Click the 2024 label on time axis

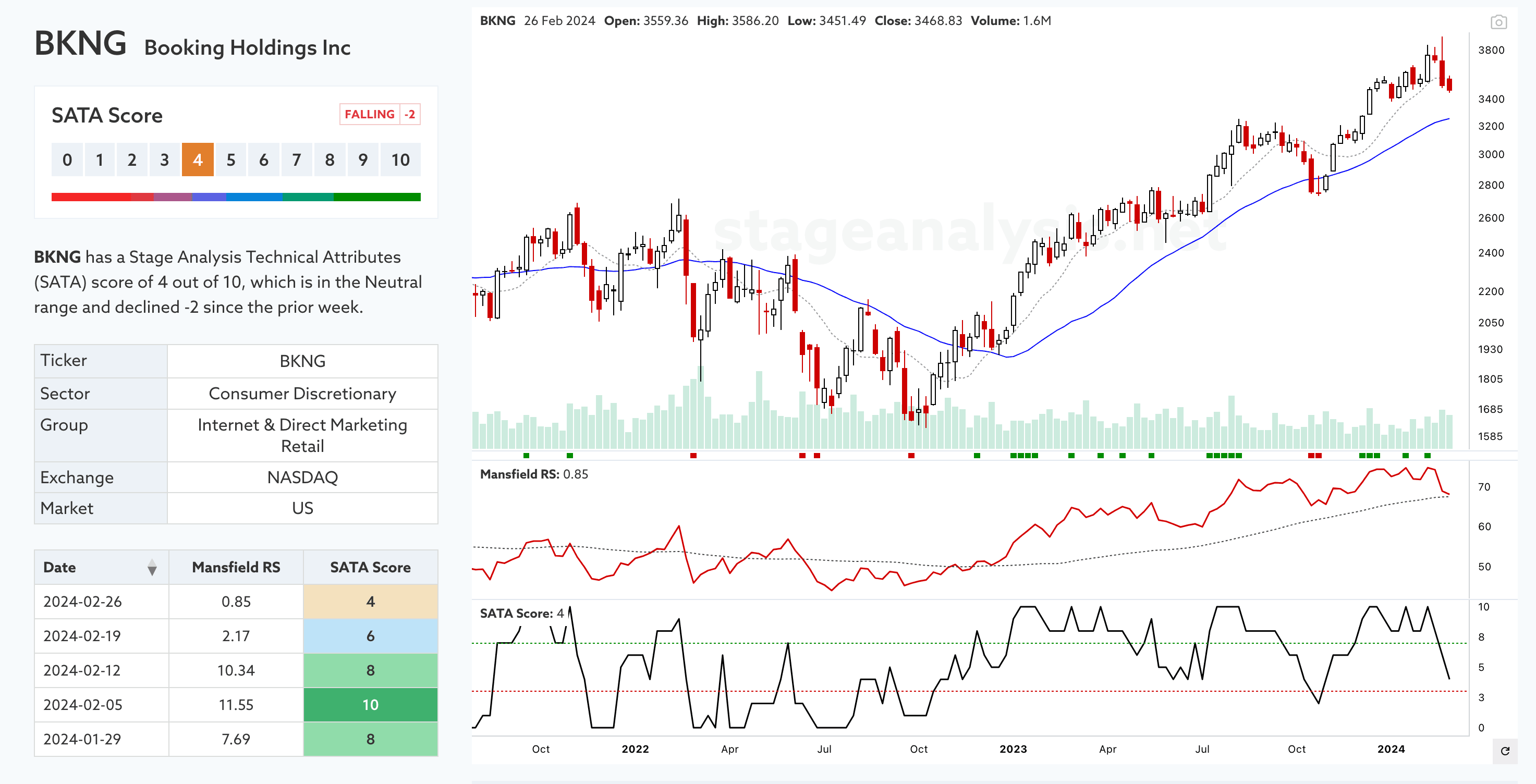click(1391, 749)
